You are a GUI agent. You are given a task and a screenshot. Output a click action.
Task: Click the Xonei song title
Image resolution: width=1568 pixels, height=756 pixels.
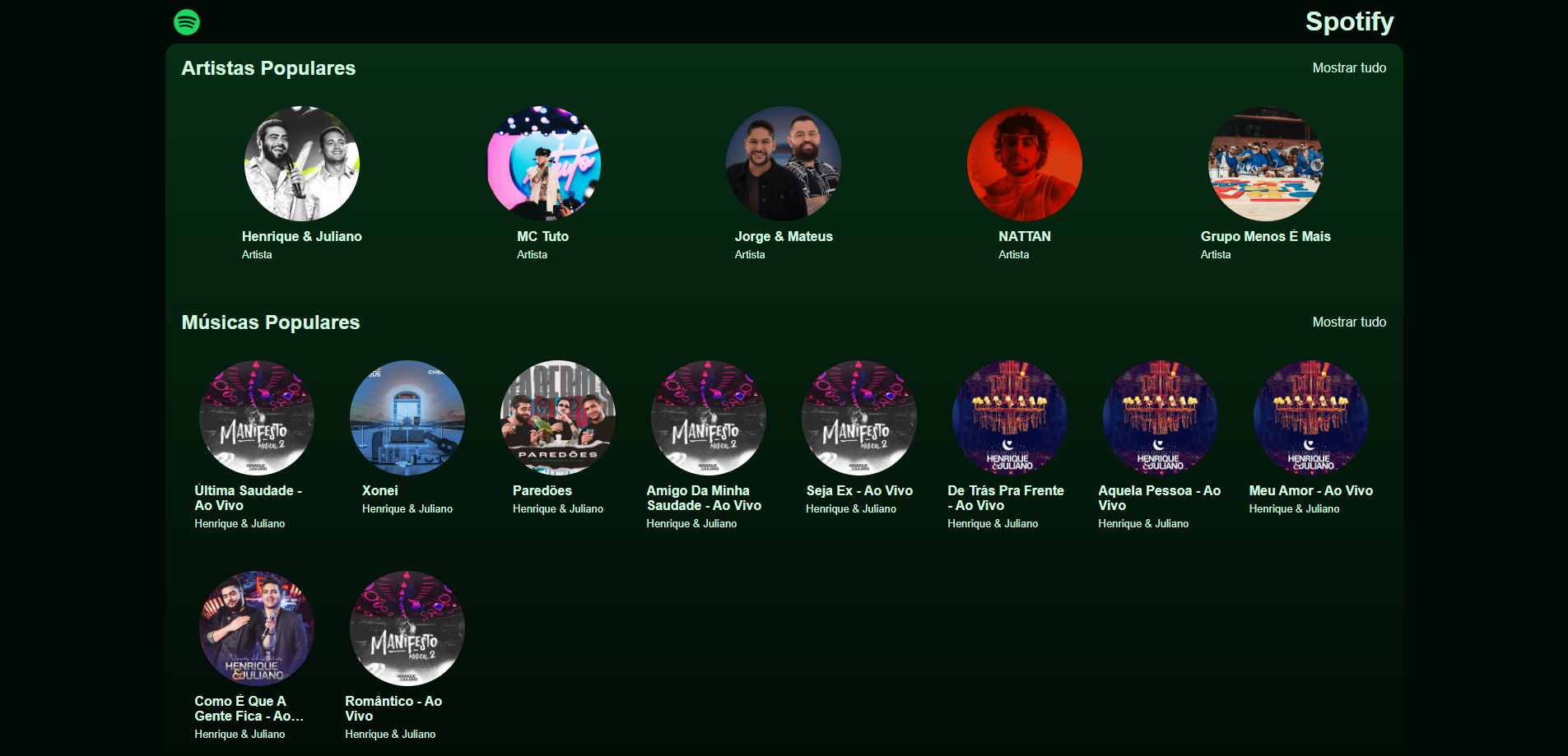pyautogui.click(x=380, y=490)
